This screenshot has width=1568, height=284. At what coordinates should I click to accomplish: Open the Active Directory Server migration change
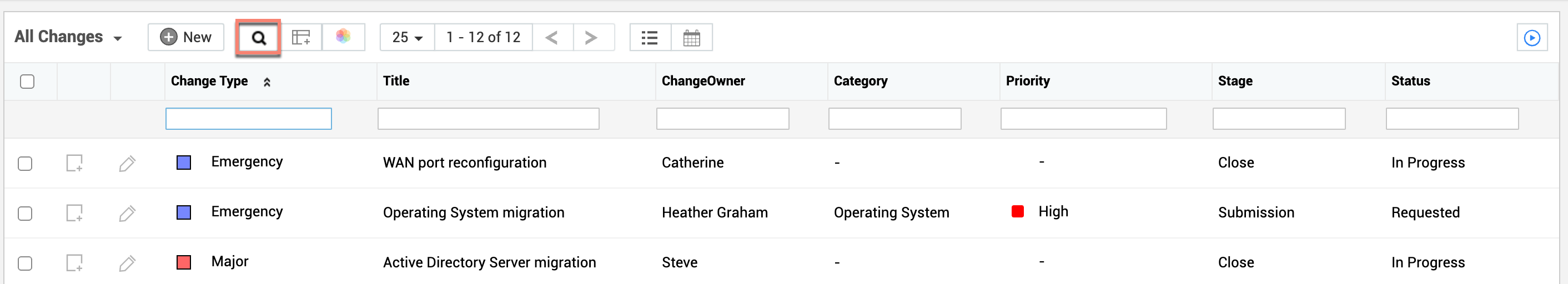point(489,263)
